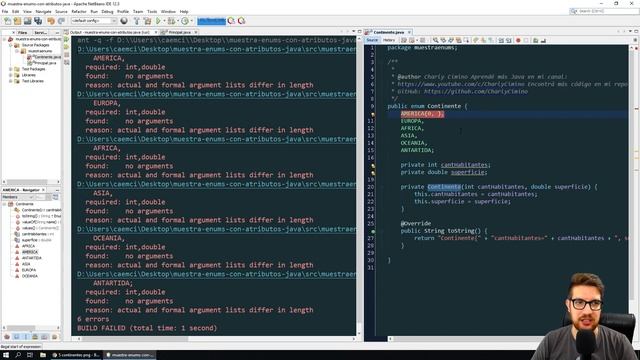Select the Principal.java tab
The image size is (640, 360).
pos(180,32)
